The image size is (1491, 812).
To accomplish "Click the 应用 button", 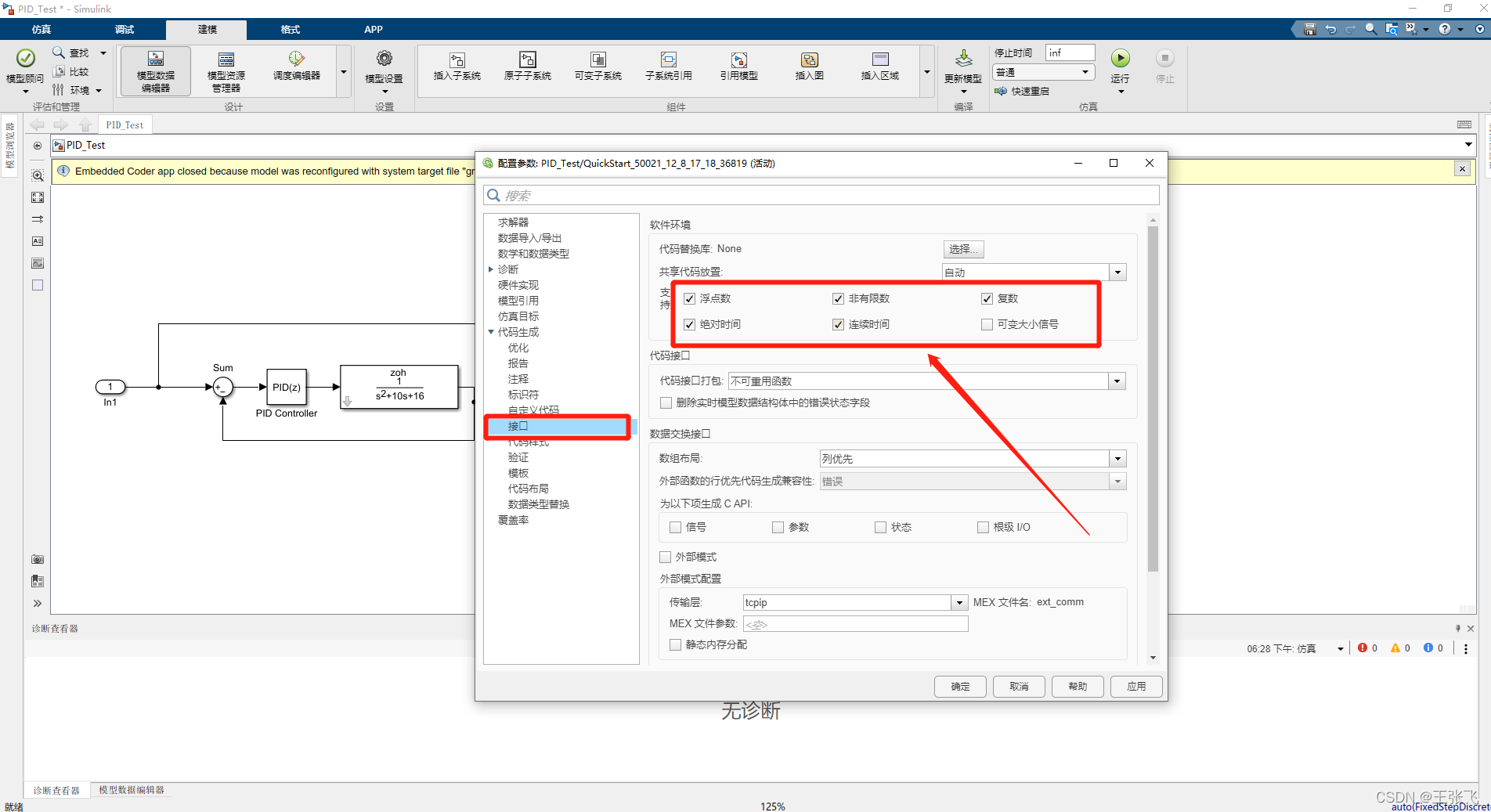I will (1136, 687).
